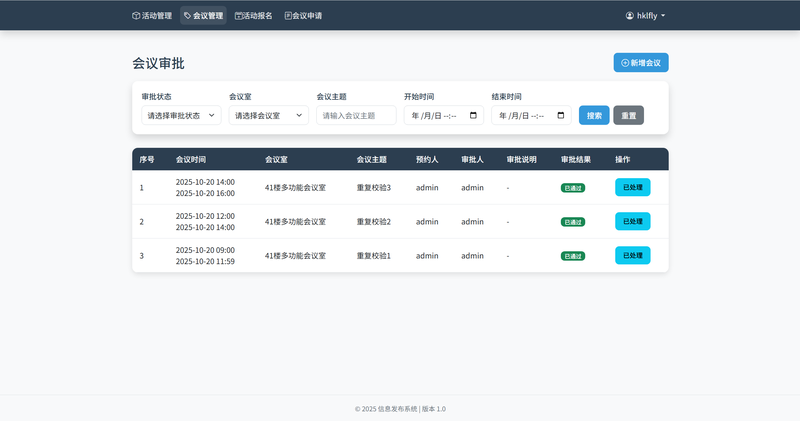Open the hklfly user account menu

pyautogui.click(x=646, y=16)
